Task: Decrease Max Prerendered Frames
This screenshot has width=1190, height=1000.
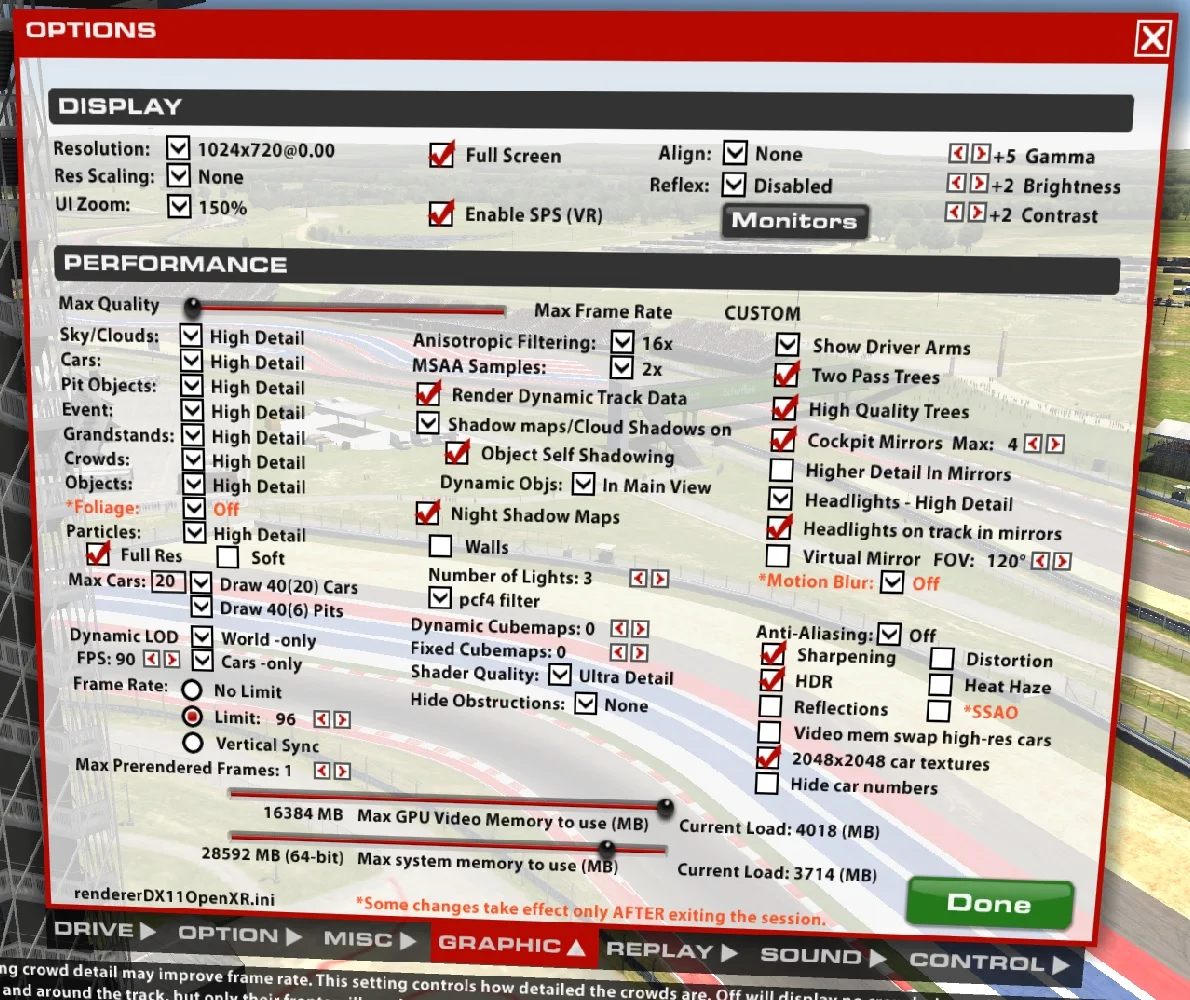Action: [x=323, y=771]
